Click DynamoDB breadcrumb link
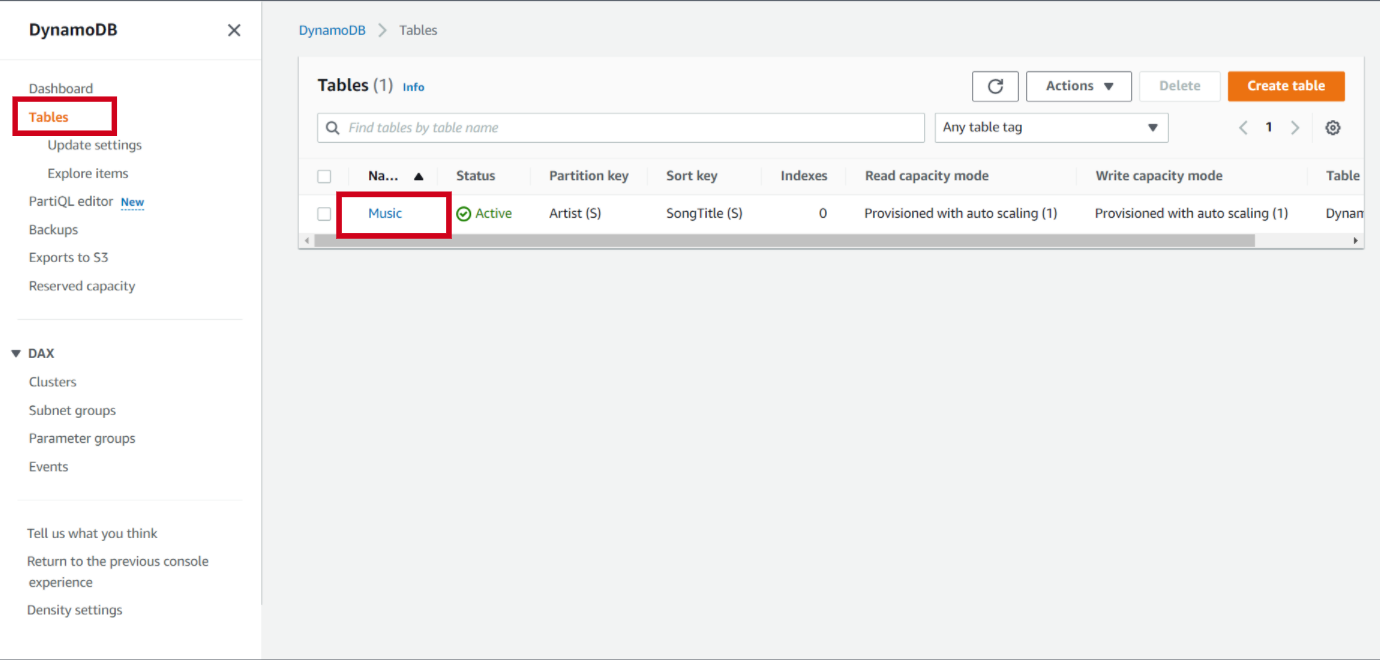 coord(332,31)
